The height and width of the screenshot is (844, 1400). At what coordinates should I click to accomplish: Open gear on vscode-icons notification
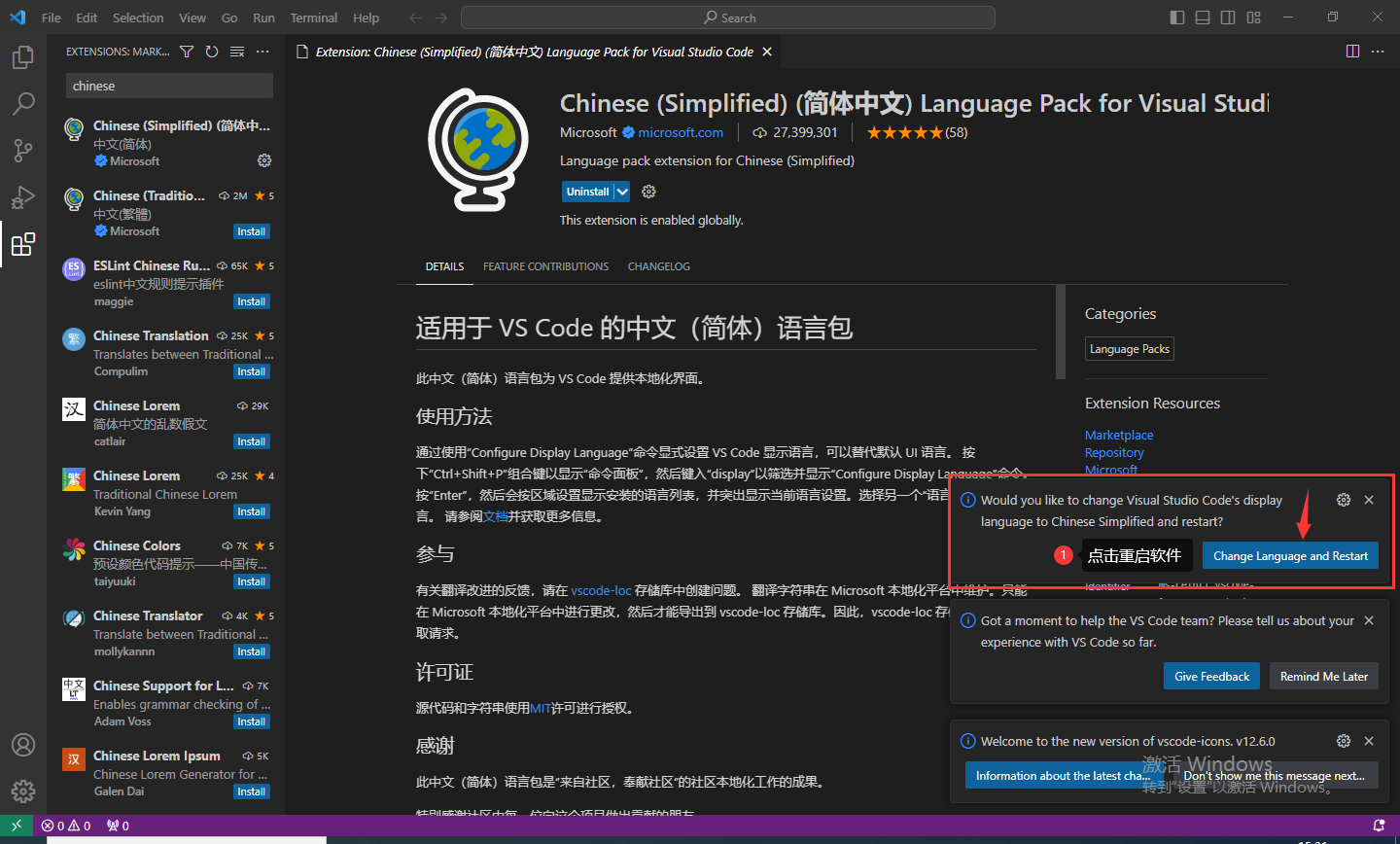tap(1344, 741)
